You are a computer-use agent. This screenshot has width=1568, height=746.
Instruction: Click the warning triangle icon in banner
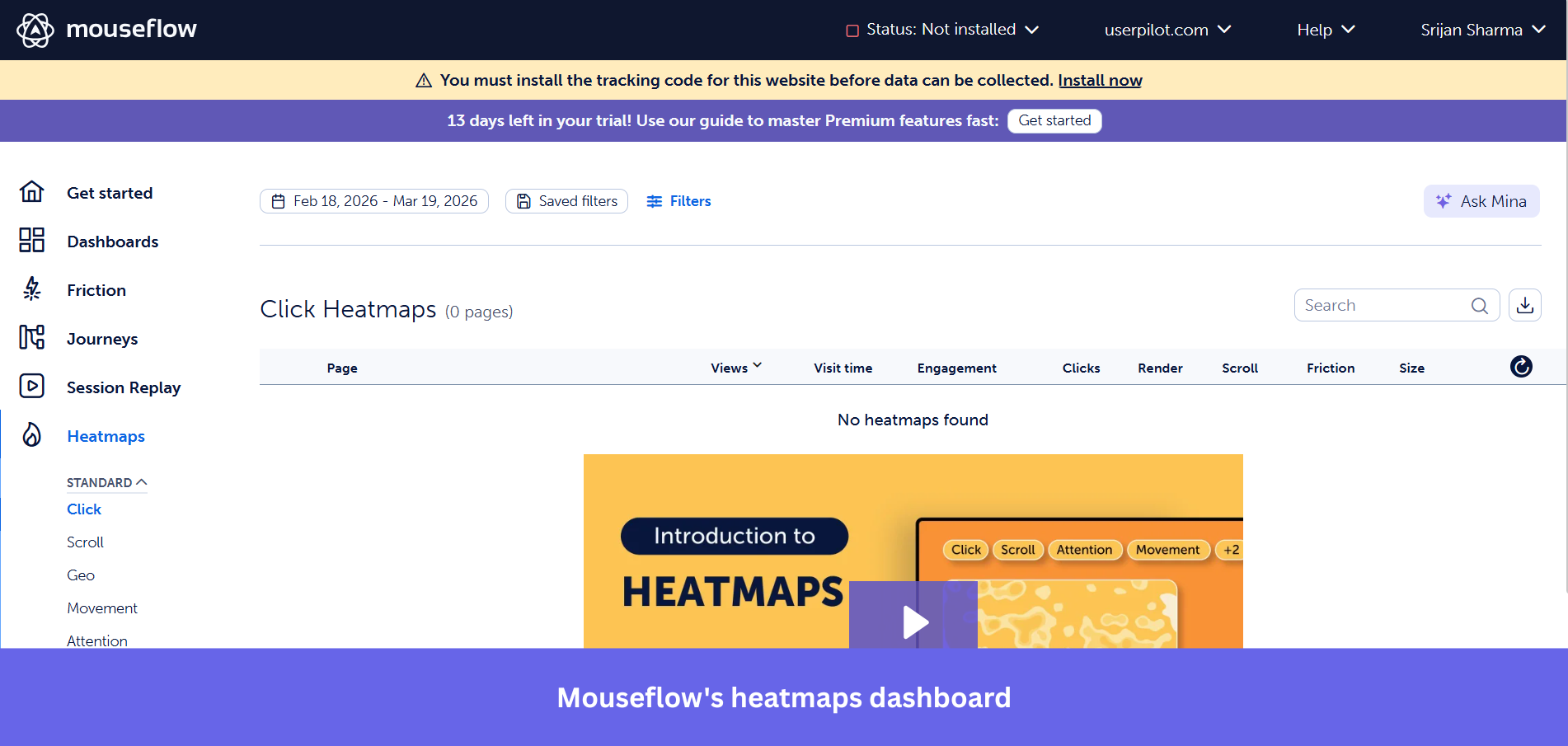tap(424, 81)
